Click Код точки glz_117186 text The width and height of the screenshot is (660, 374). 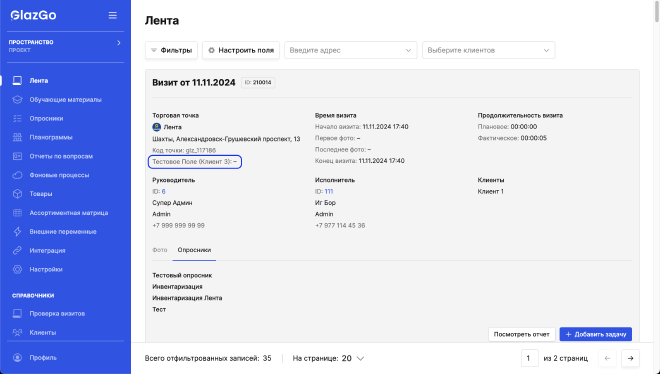pos(184,150)
